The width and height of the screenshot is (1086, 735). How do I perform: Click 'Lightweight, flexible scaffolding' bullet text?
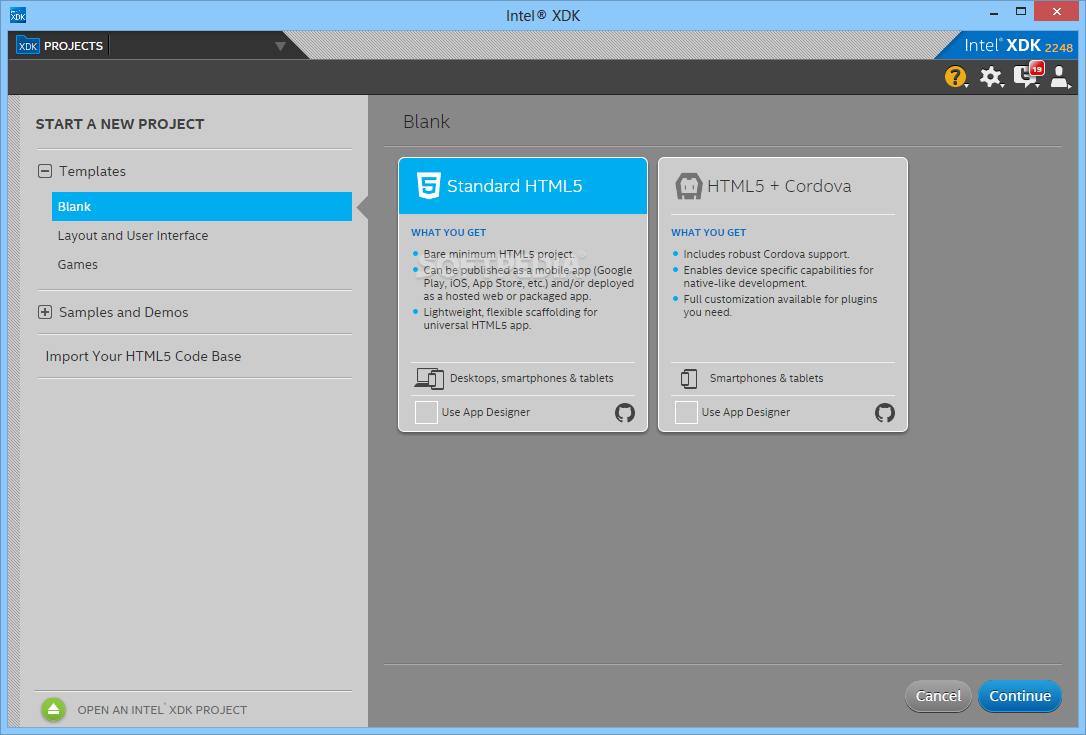pyautogui.click(x=510, y=319)
